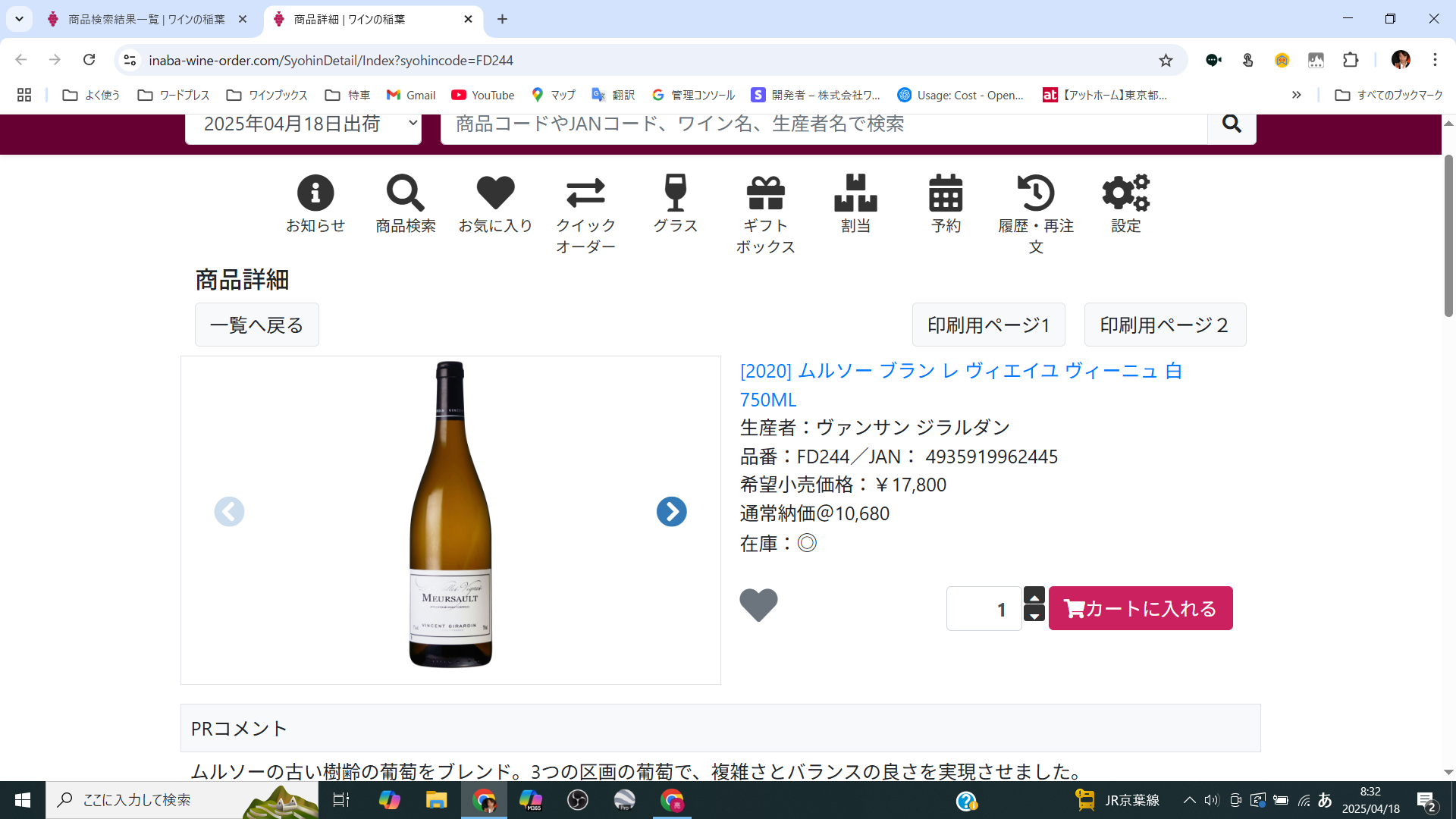
Task: Click the address bar URL
Action: point(331,60)
